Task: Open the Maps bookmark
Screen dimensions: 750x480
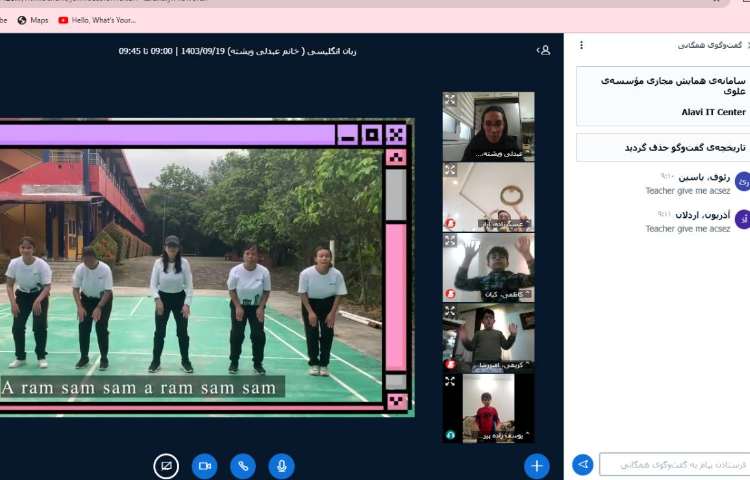Action: tap(32, 19)
